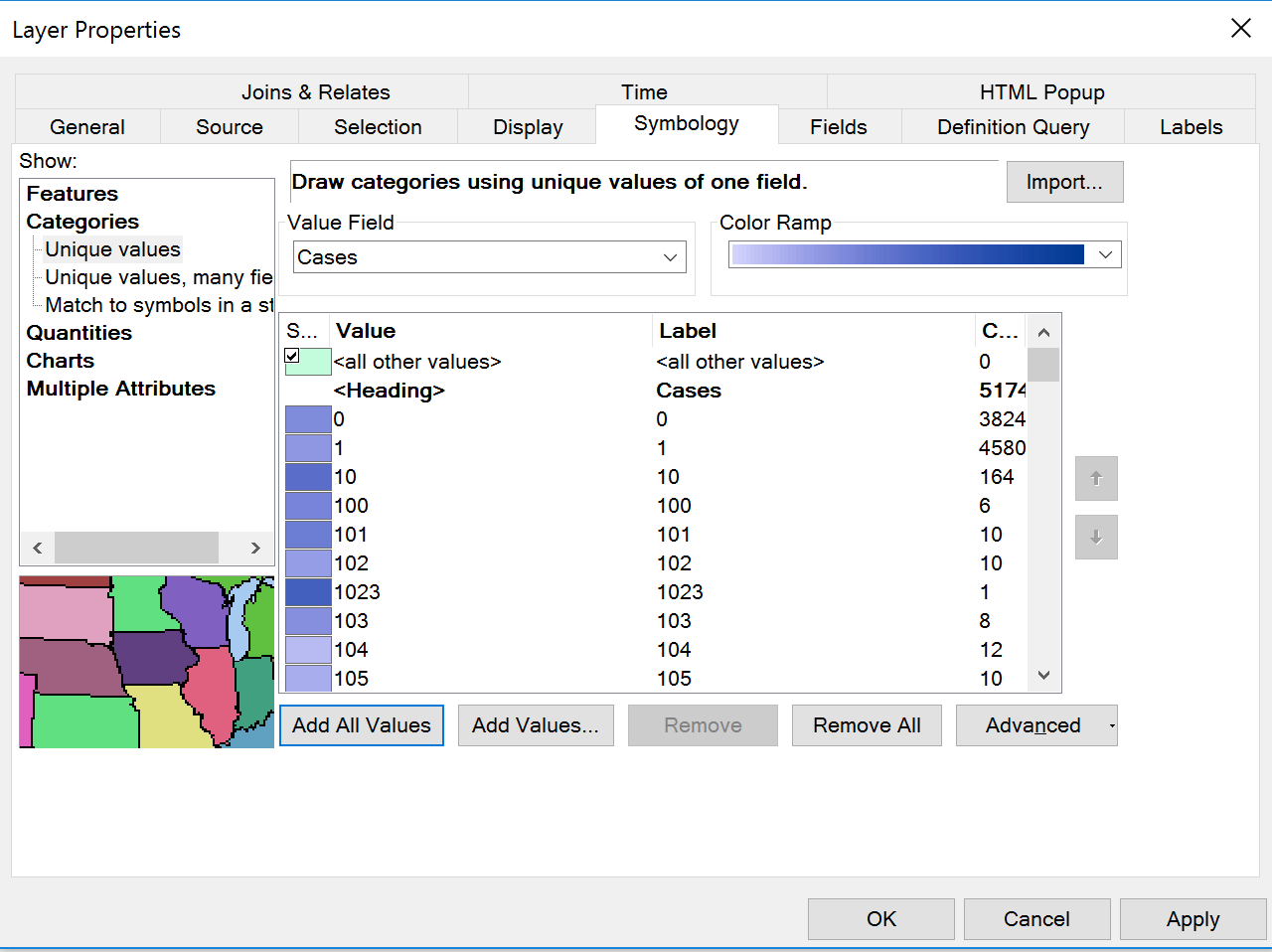
Task: Click the count 4580 for value 1
Action: pos(1002,448)
